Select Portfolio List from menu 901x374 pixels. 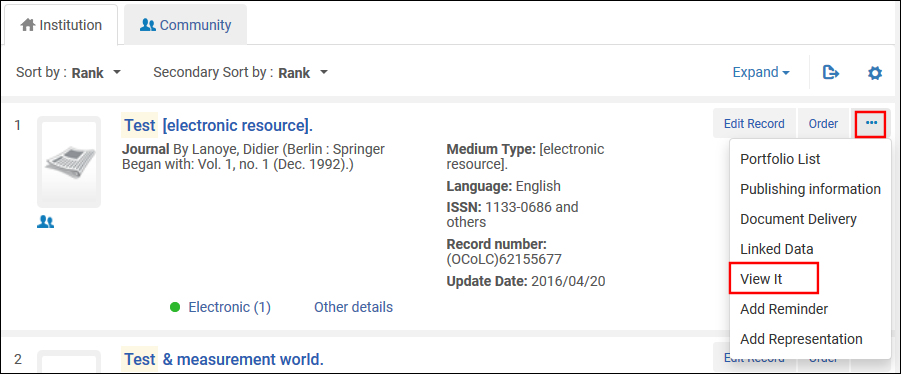pyautogui.click(x=810, y=159)
